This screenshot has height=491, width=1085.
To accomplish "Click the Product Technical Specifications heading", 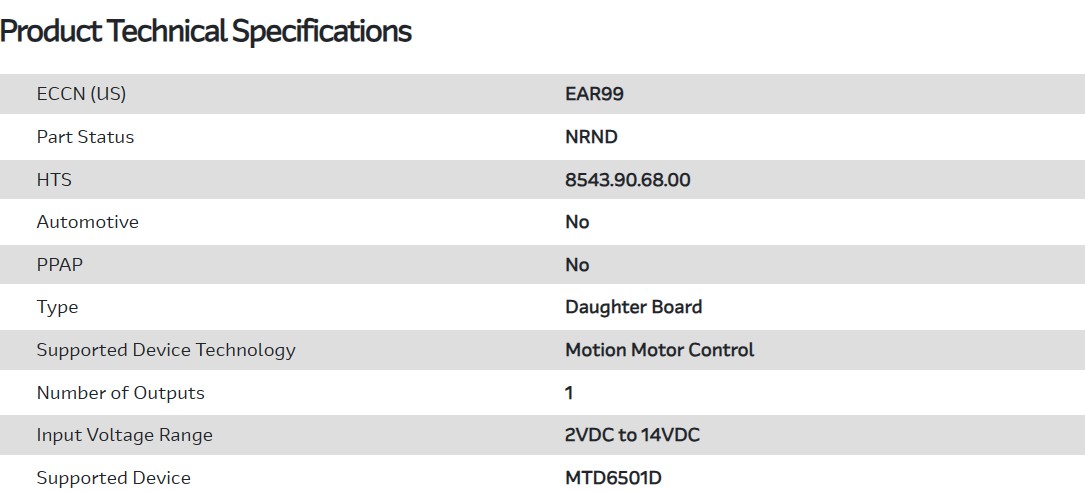I will tap(206, 31).
